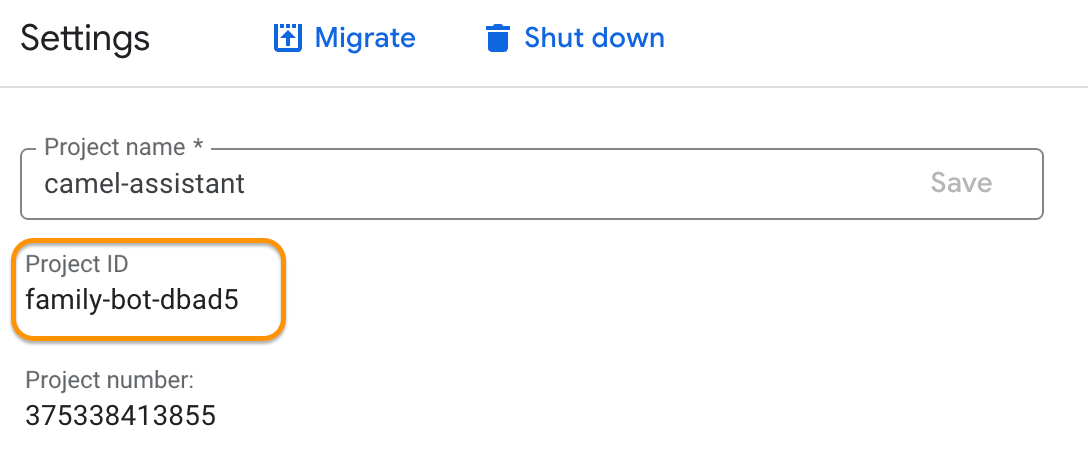The width and height of the screenshot is (1088, 460).
Task: Click the word "down" in Shut down
Action: (629, 38)
